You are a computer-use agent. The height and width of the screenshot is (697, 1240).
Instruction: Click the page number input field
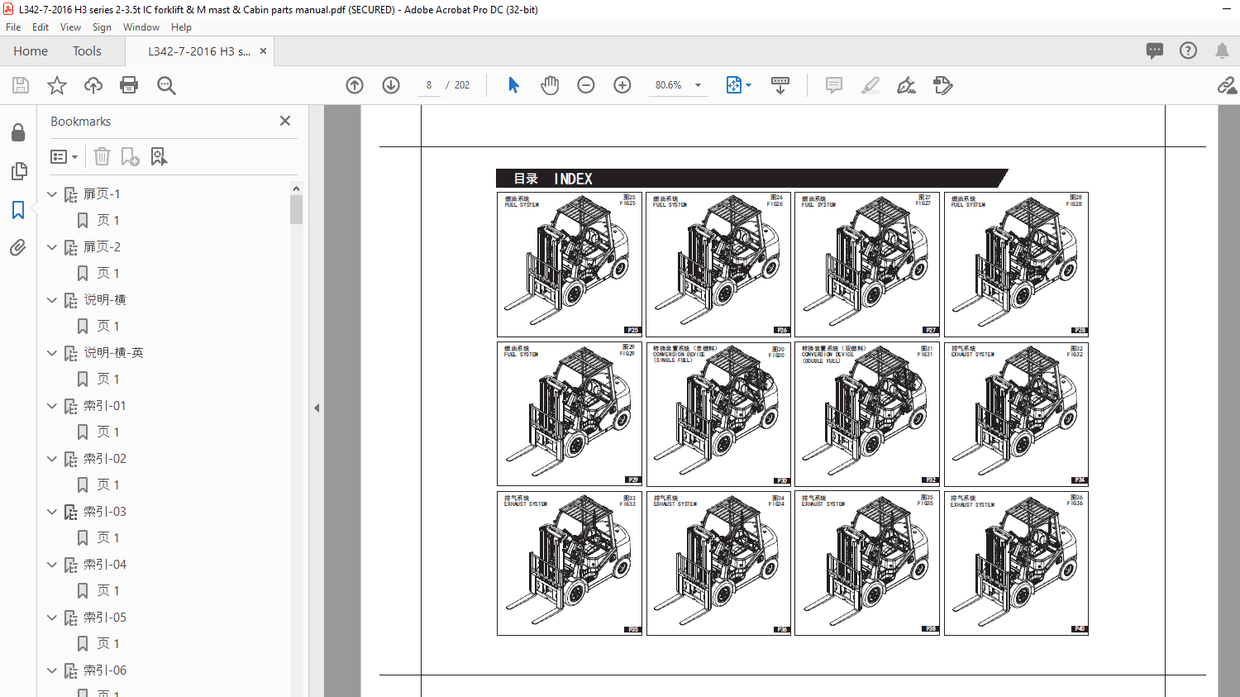point(428,85)
